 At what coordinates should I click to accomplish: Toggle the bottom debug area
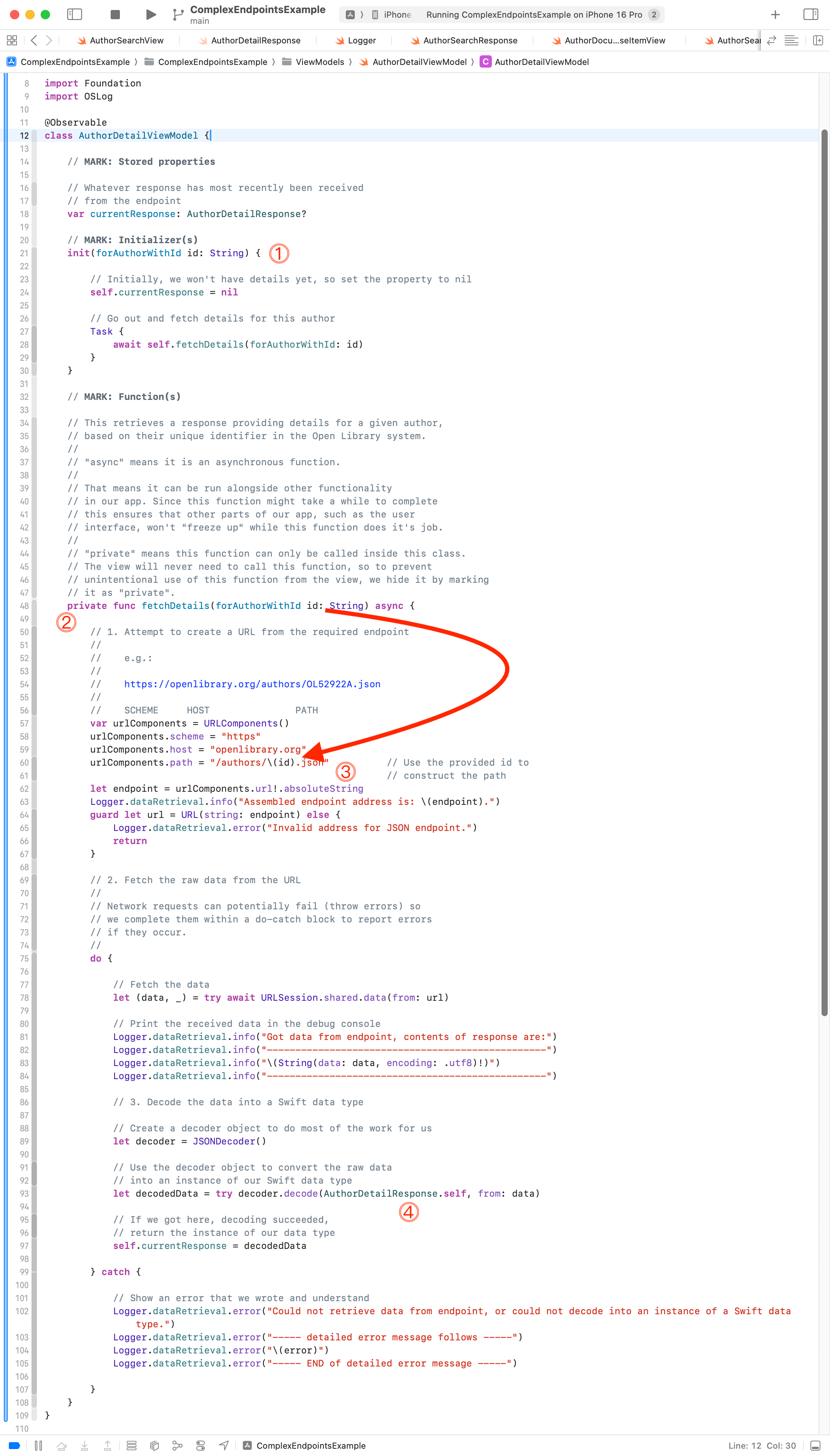815,1445
